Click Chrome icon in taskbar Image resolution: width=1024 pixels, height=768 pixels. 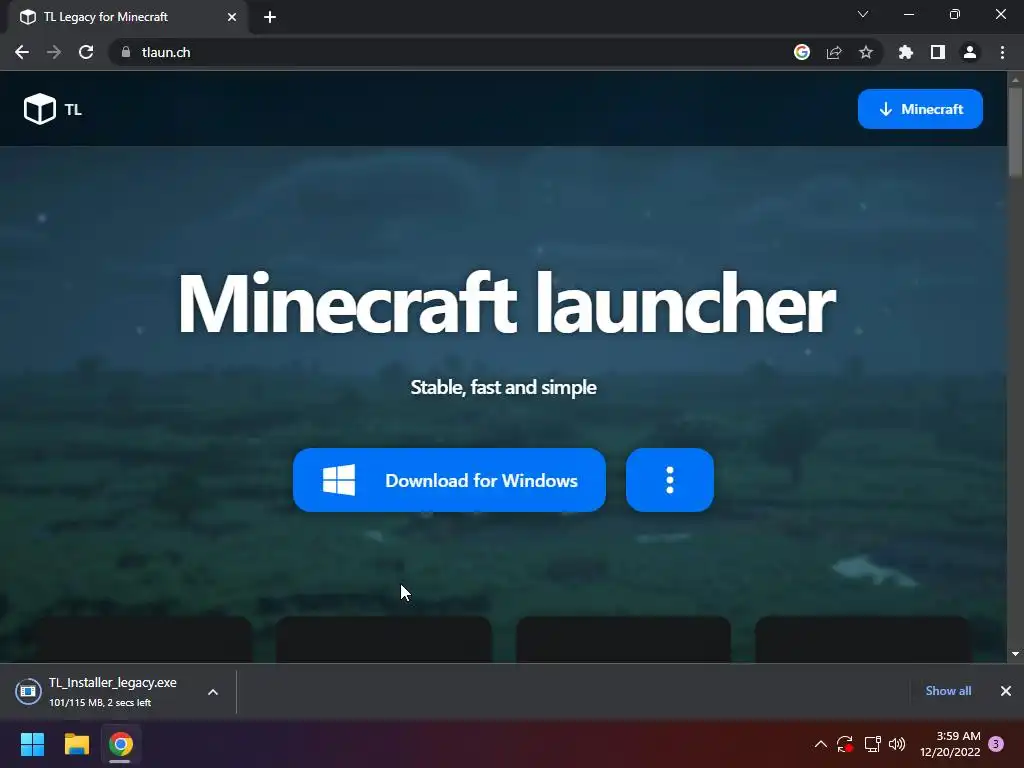[x=120, y=744]
